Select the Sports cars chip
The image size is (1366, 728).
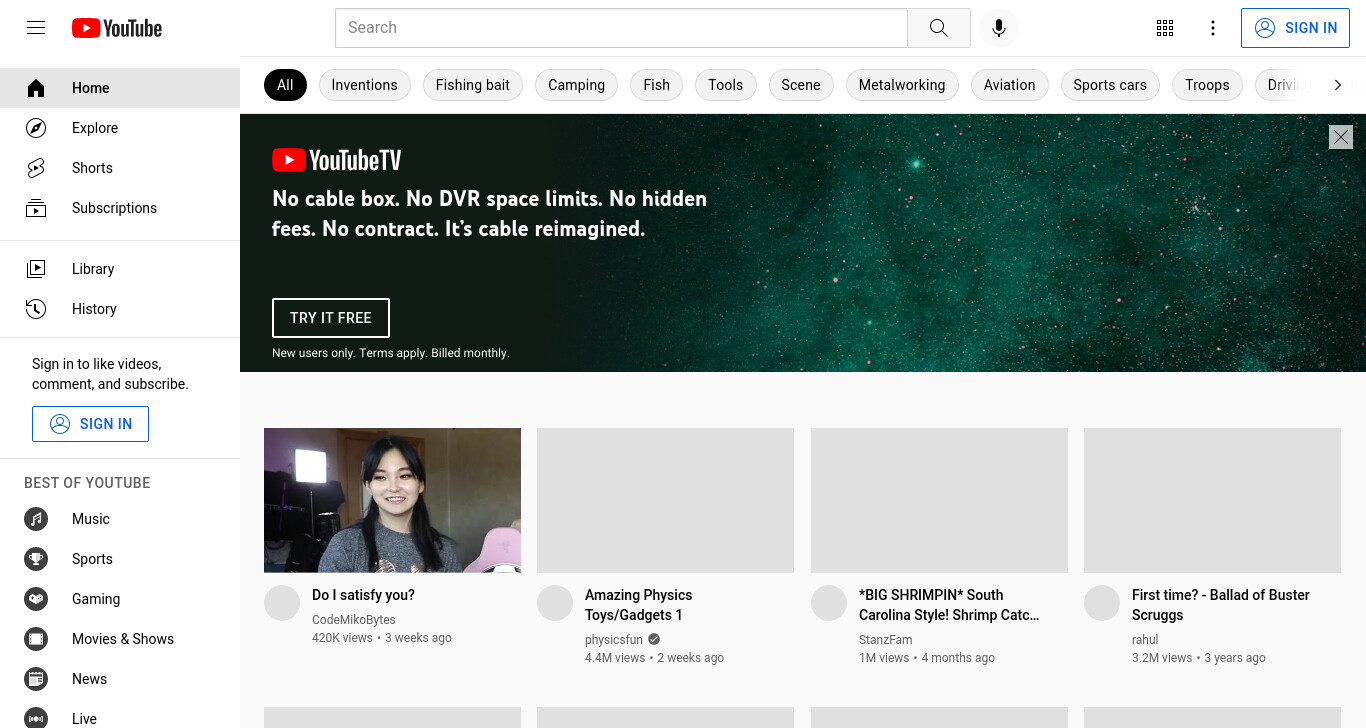click(x=1110, y=85)
